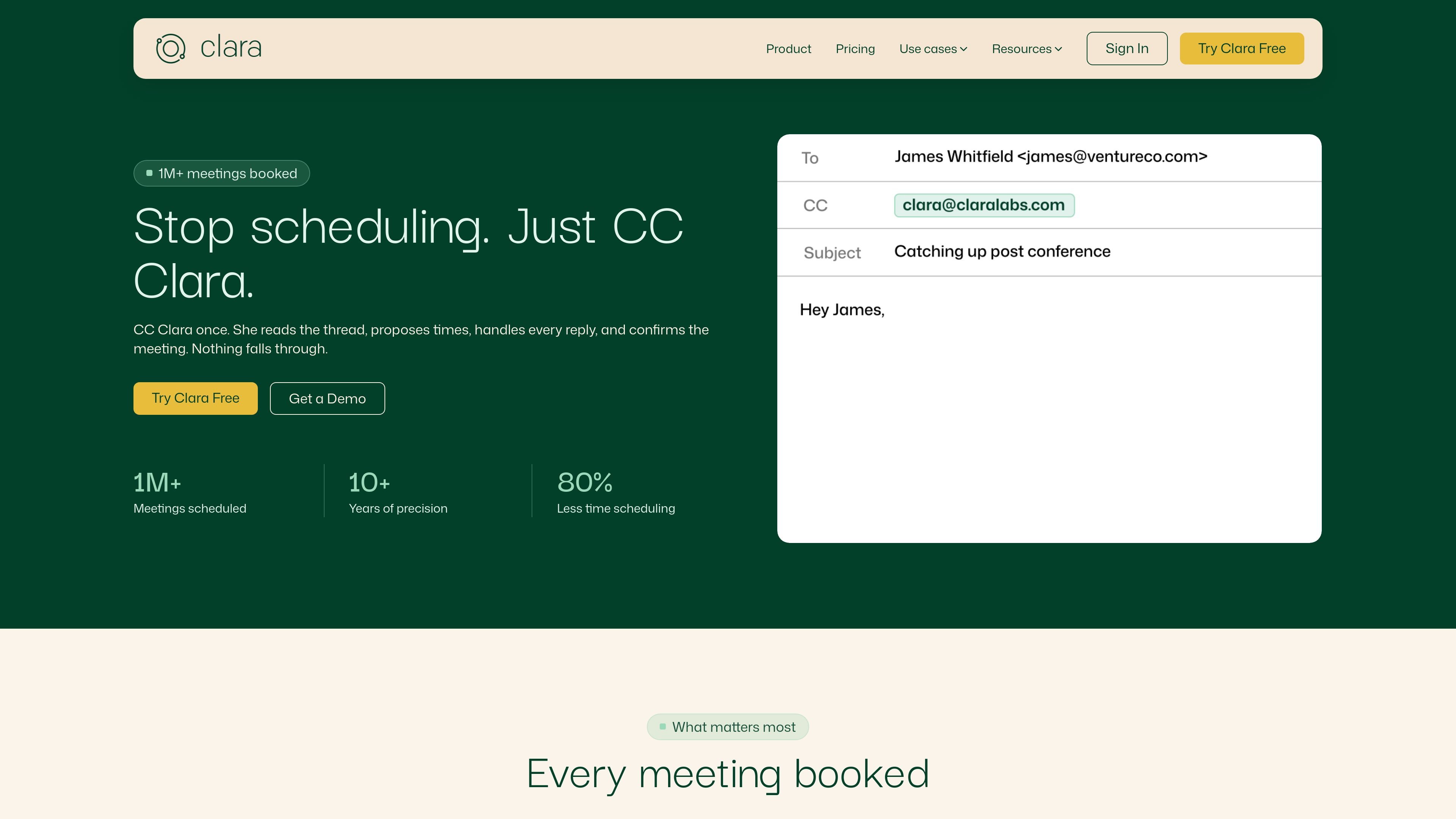The image size is (1456, 819).
Task: Click the hero Try Clara Free button
Action: [x=196, y=399]
